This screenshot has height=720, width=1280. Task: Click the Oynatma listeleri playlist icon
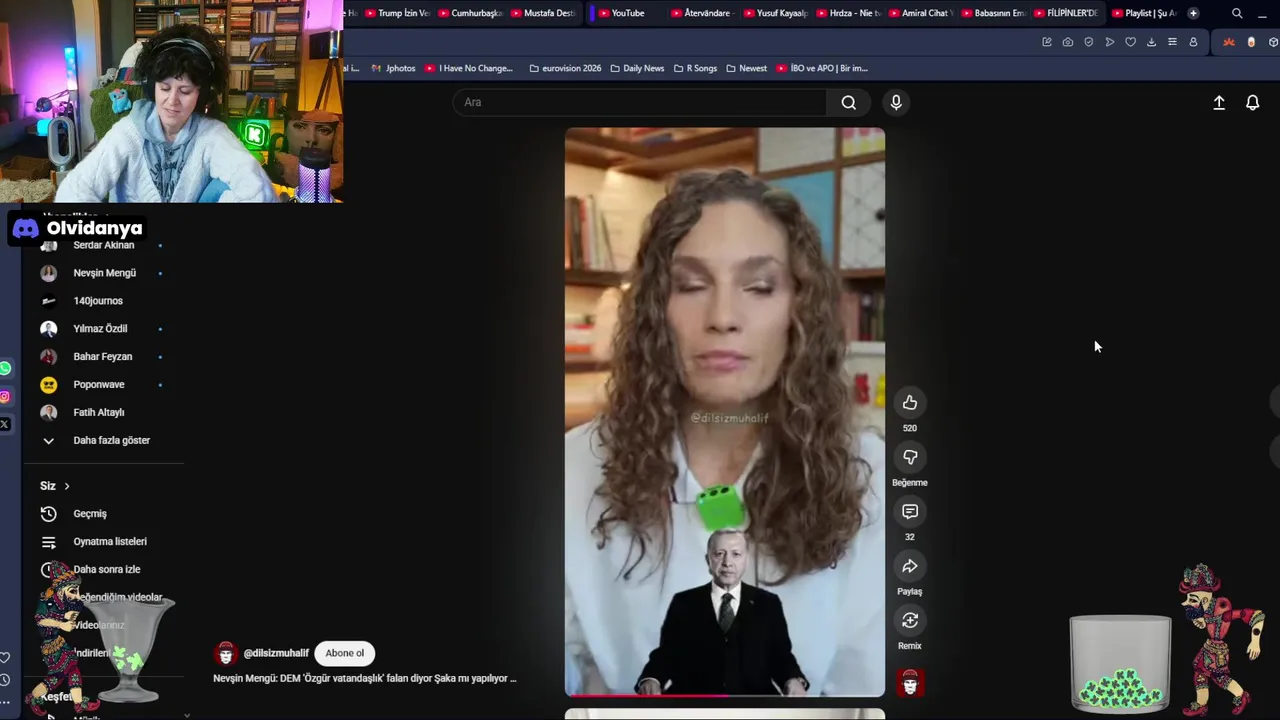click(48, 542)
